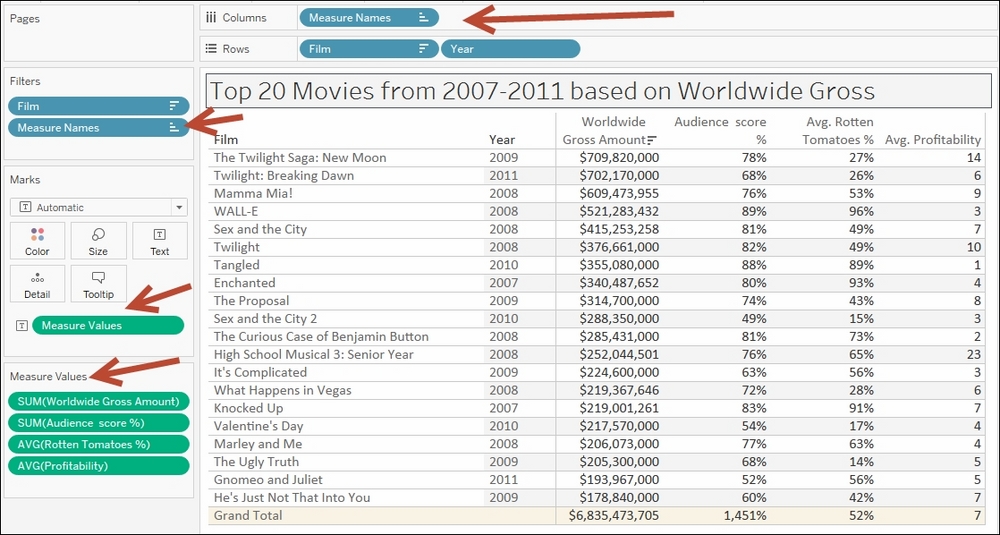Image resolution: width=1000 pixels, height=535 pixels.
Task: Click text icon beside Measure Values mark
Action: click(x=22, y=325)
